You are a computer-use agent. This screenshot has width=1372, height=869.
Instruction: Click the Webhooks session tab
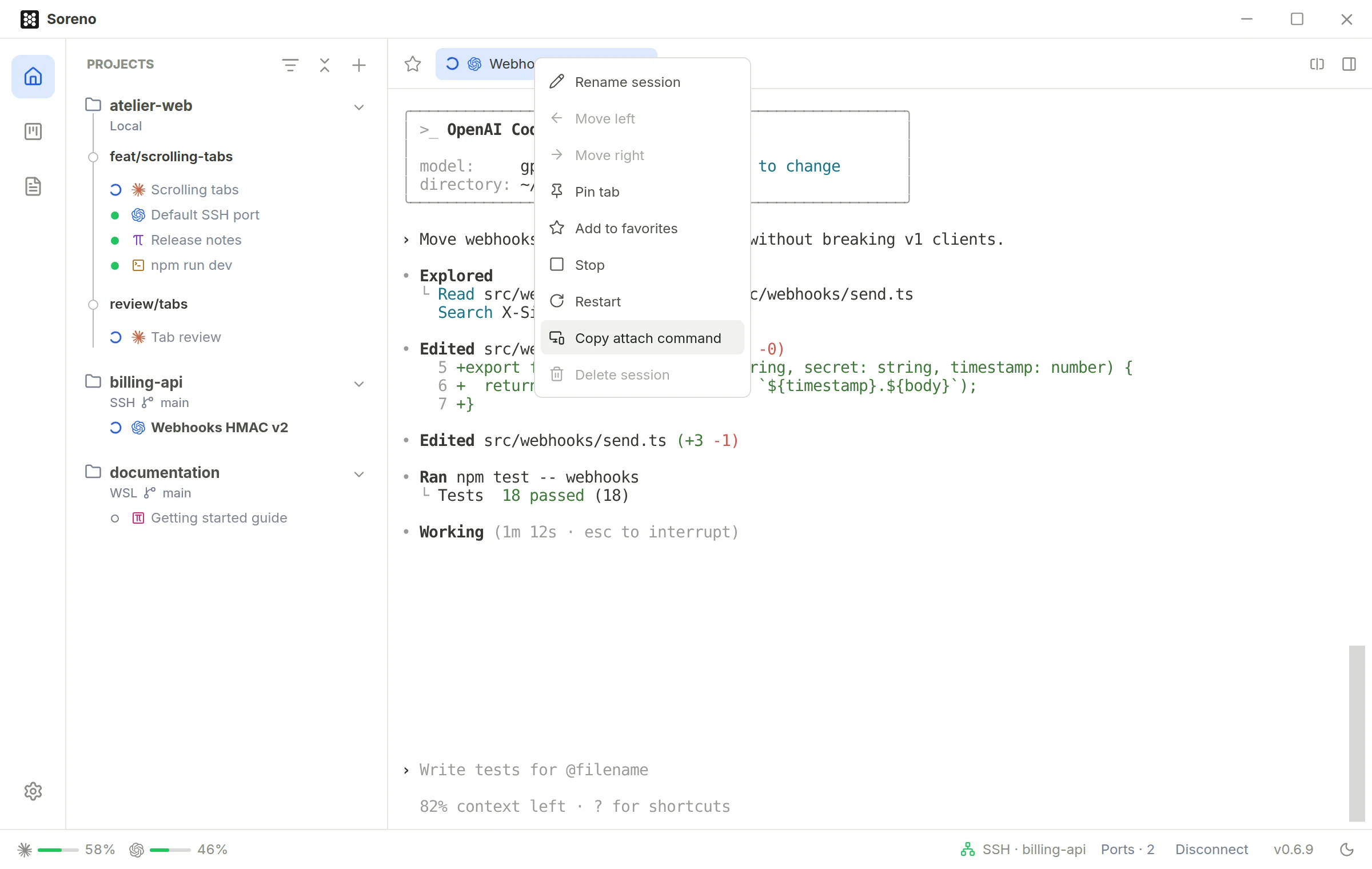485,64
